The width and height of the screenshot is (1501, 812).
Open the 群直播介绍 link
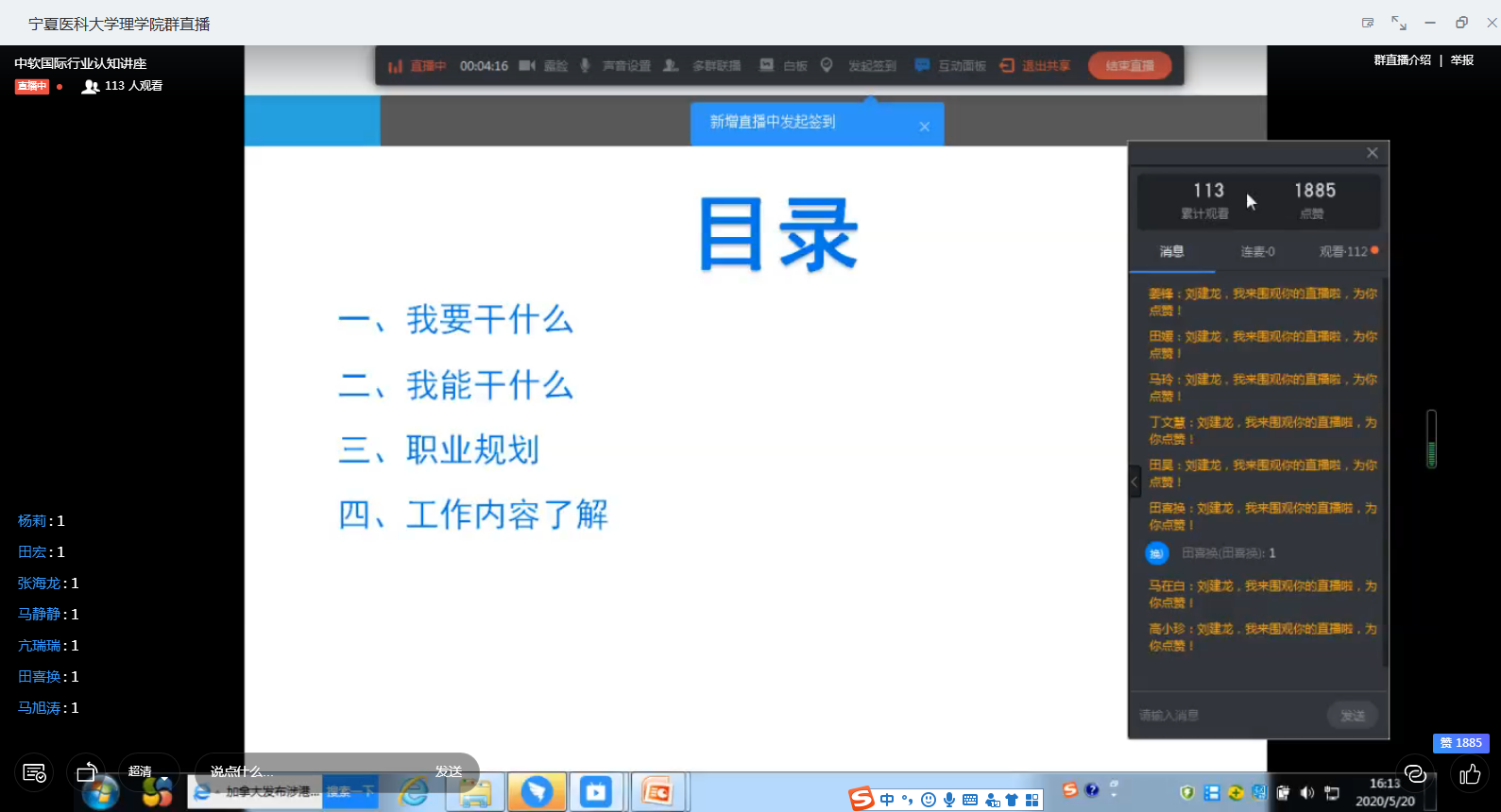[1402, 60]
